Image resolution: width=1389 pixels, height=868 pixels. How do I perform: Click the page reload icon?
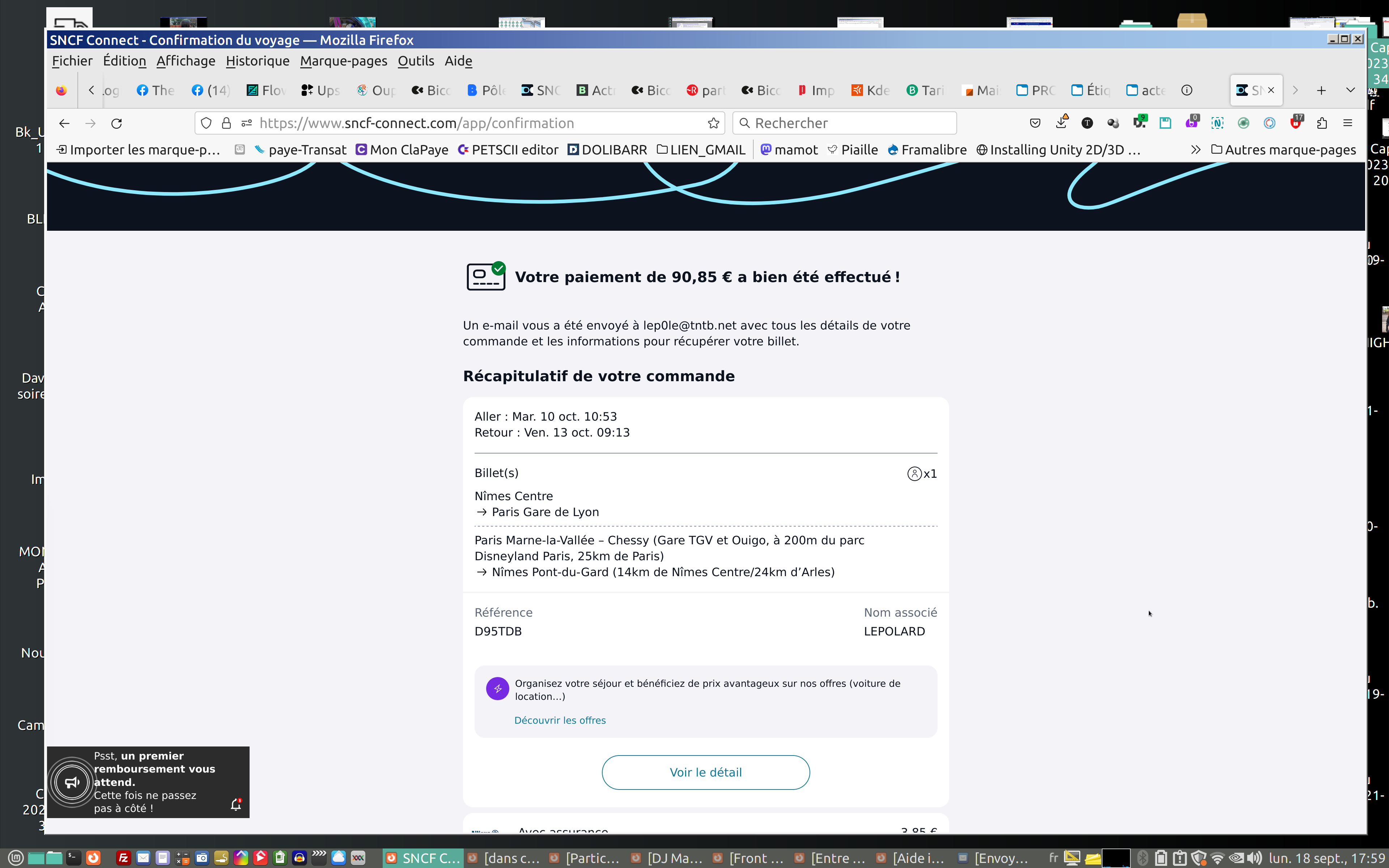[116, 123]
